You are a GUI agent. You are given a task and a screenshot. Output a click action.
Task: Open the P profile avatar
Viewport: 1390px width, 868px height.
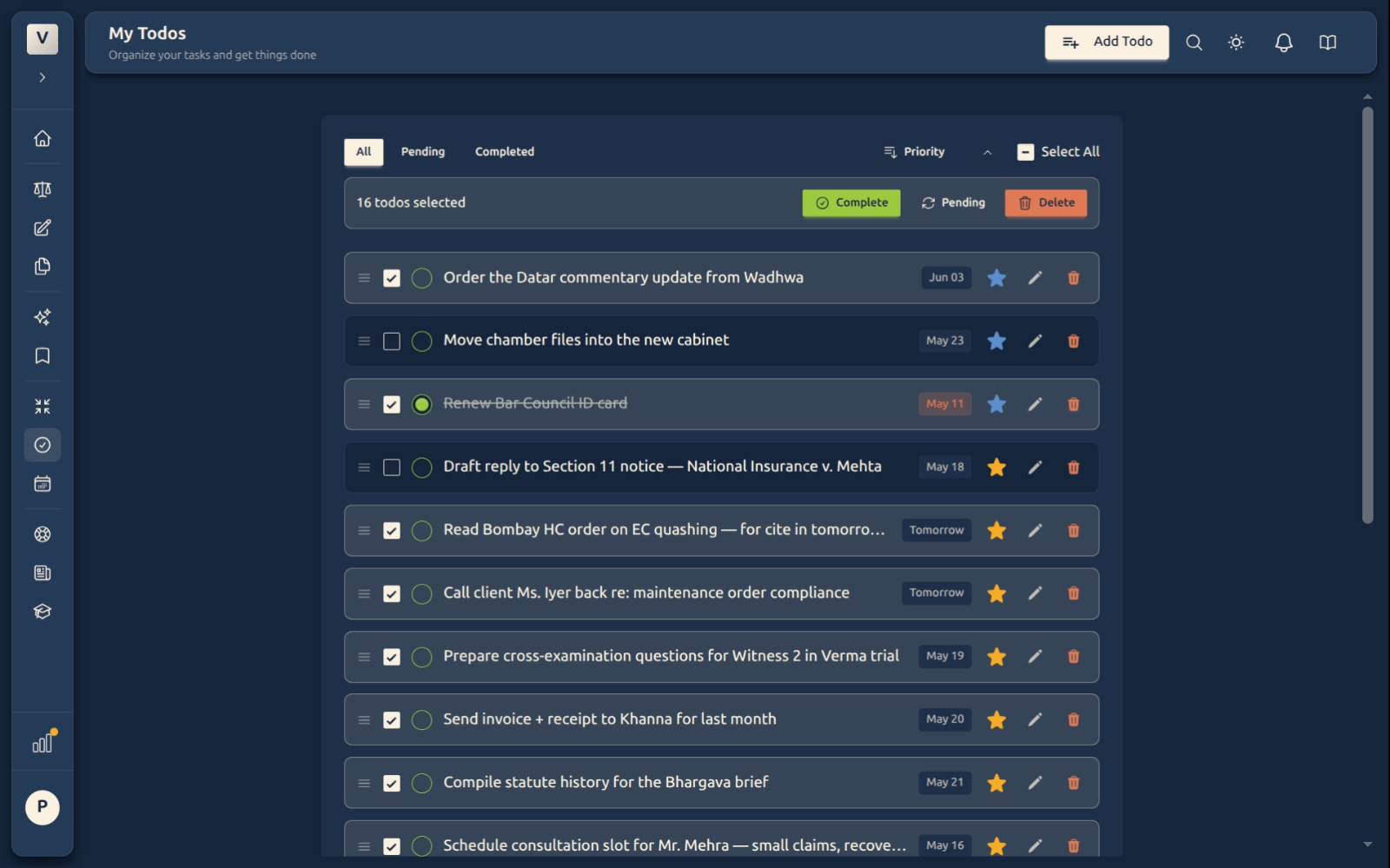(42, 807)
